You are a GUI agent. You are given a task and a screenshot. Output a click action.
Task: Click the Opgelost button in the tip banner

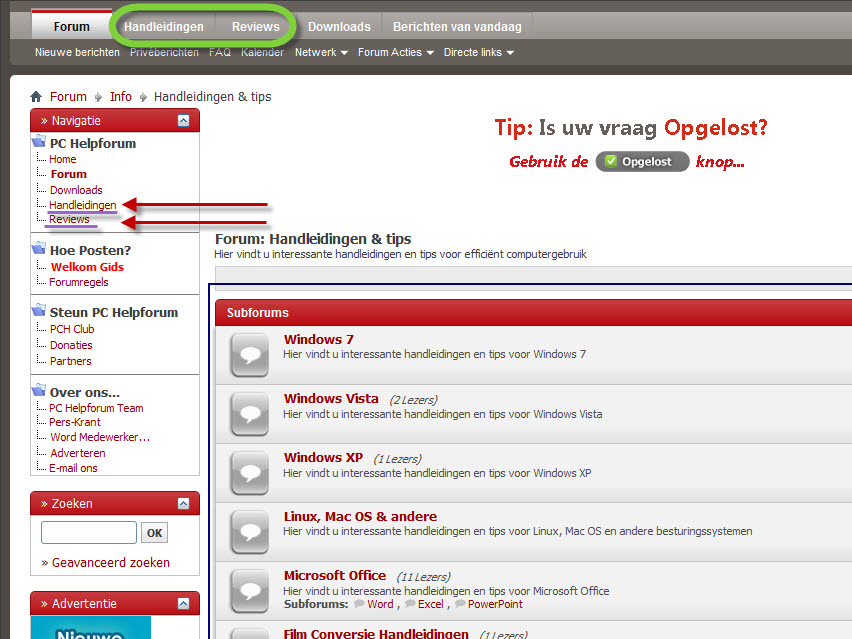(x=642, y=161)
